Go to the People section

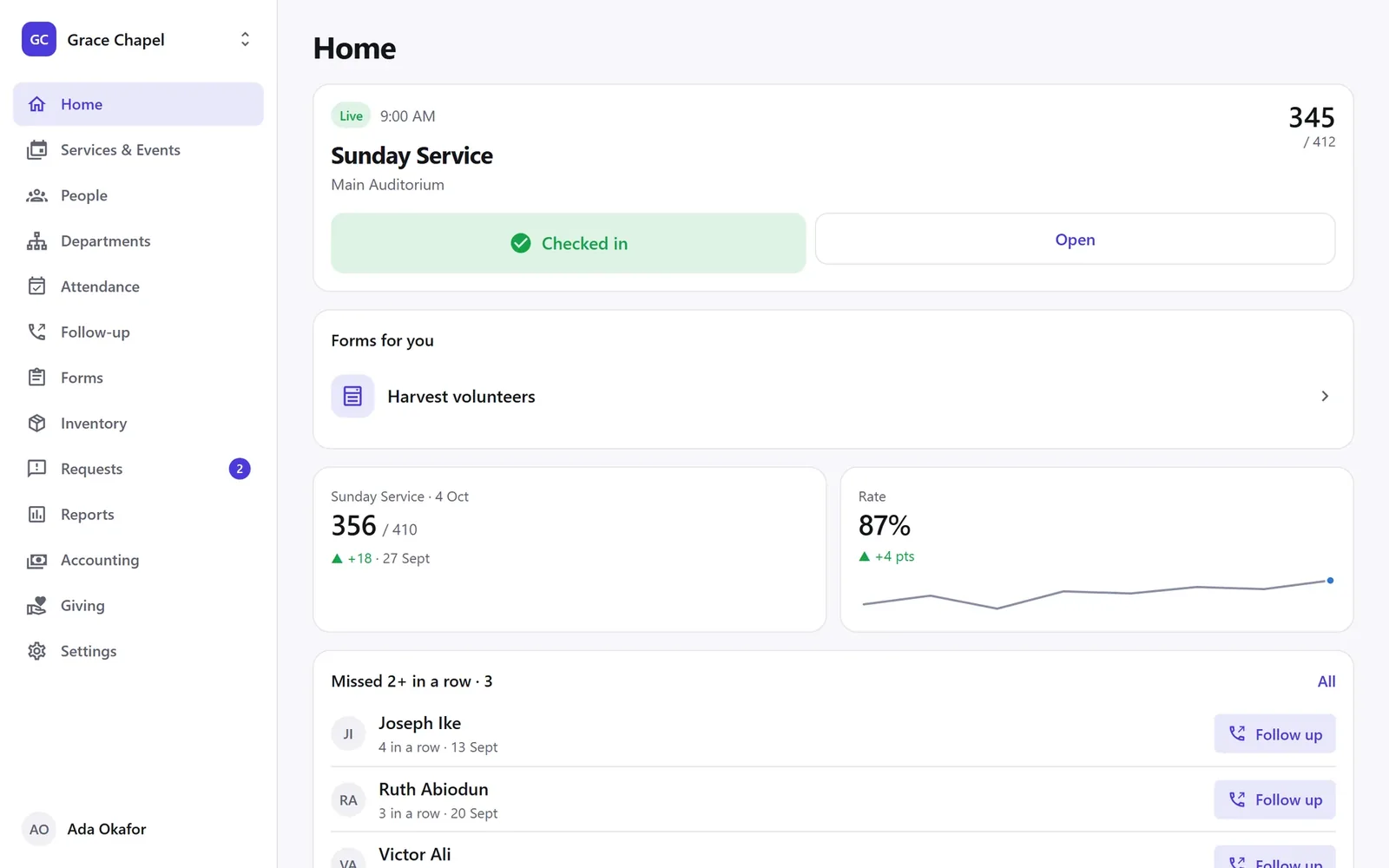tap(138, 195)
